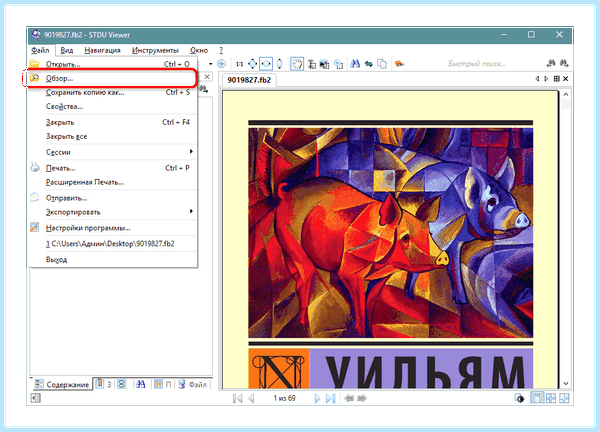Expand the Сессии submenu
Screen dimensions: 600x432
point(113,152)
